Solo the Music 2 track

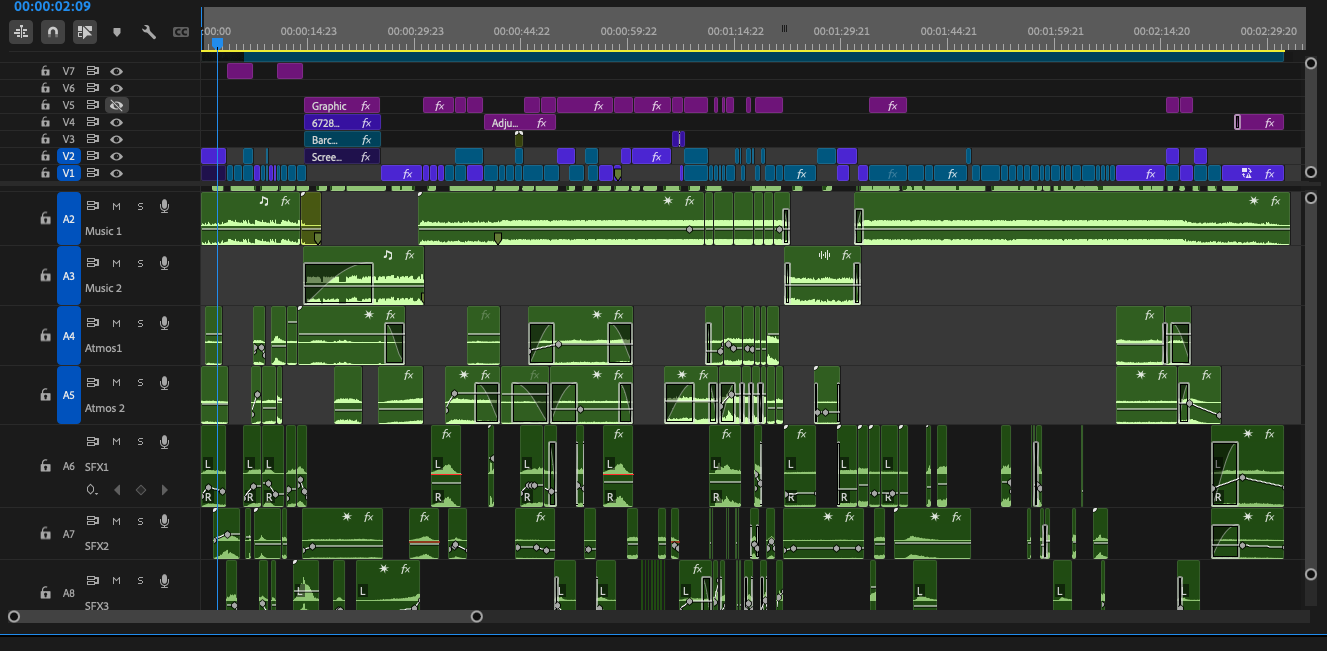click(140, 263)
